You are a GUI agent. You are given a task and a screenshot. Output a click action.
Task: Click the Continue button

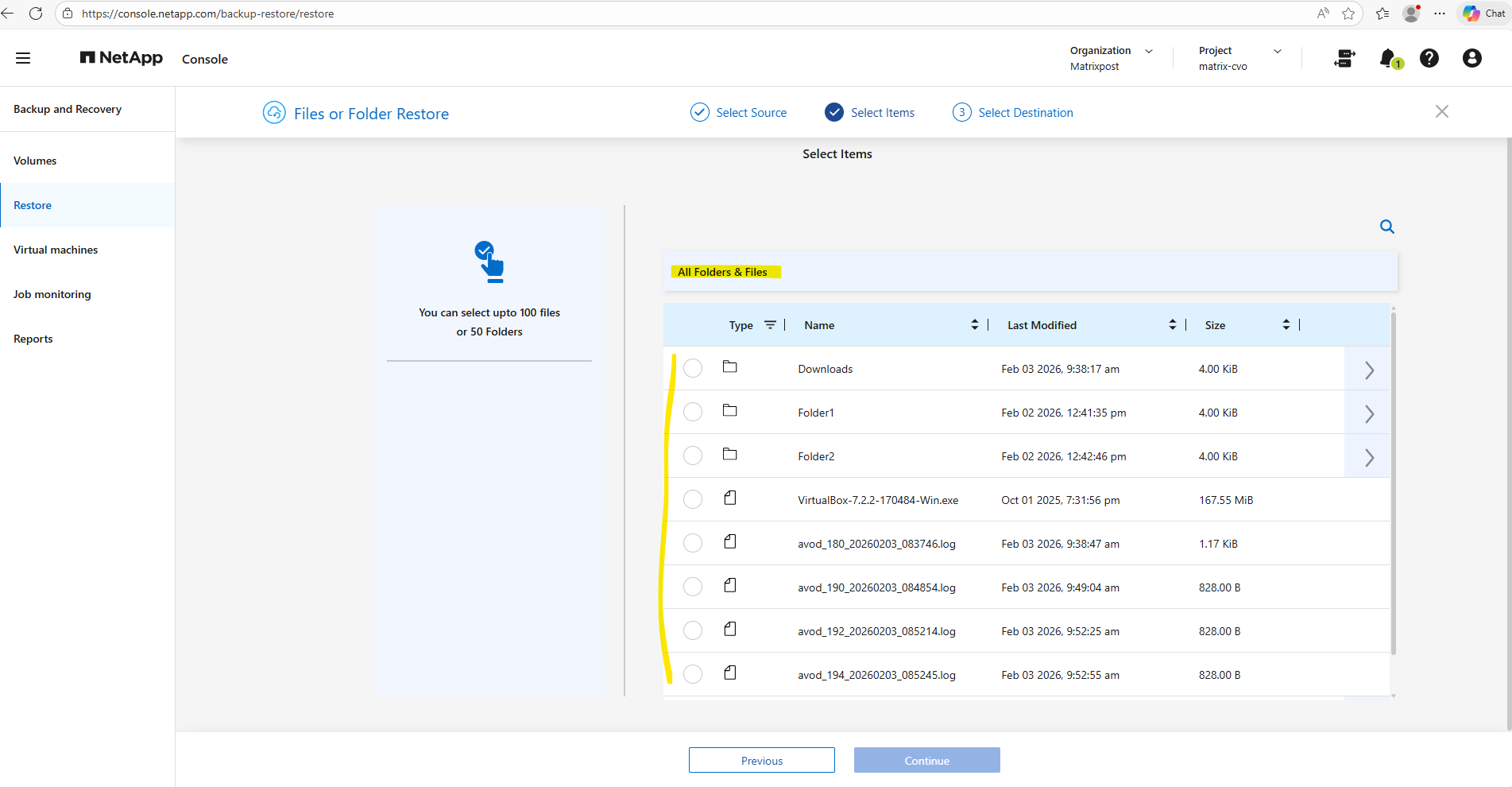[926, 761]
